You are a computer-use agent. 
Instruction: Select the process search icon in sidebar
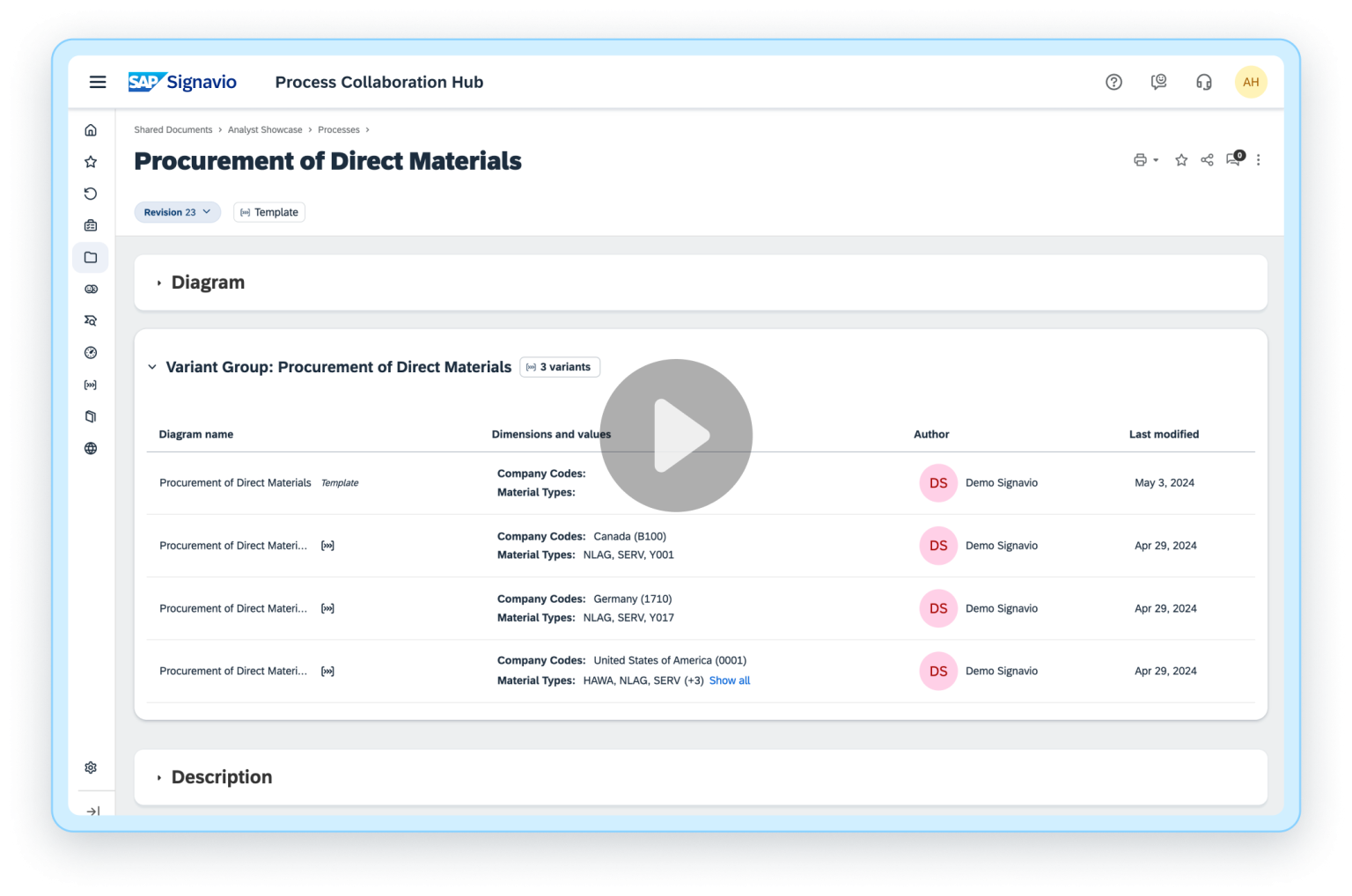tap(91, 320)
